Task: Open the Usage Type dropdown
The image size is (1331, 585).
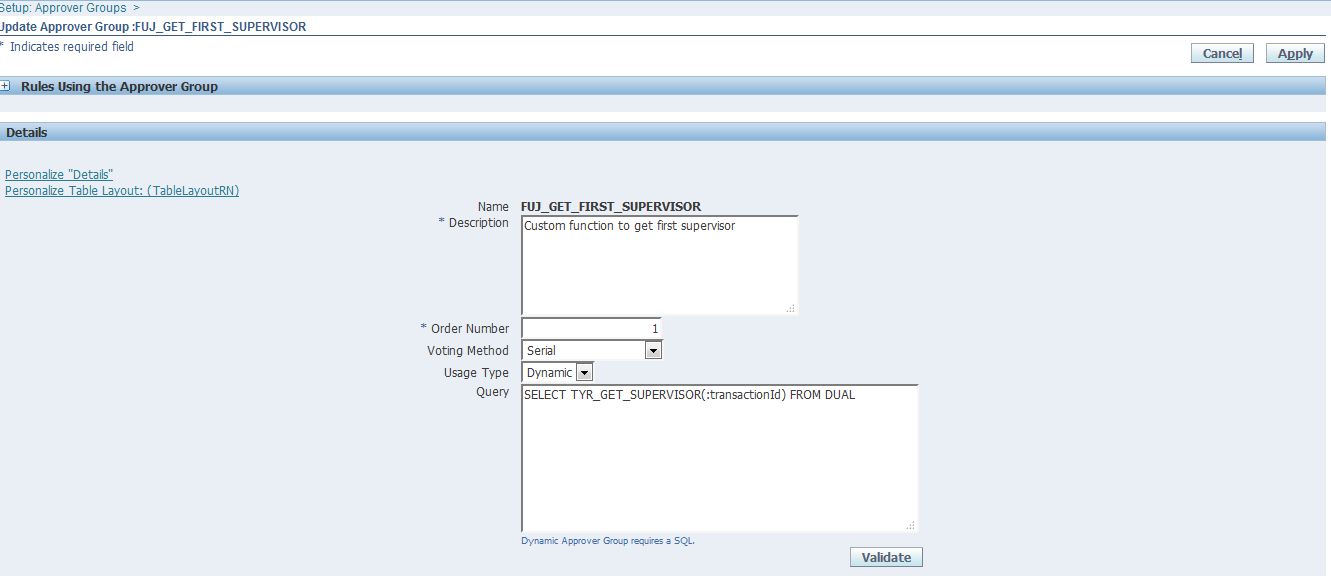Action: tap(557, 372)
